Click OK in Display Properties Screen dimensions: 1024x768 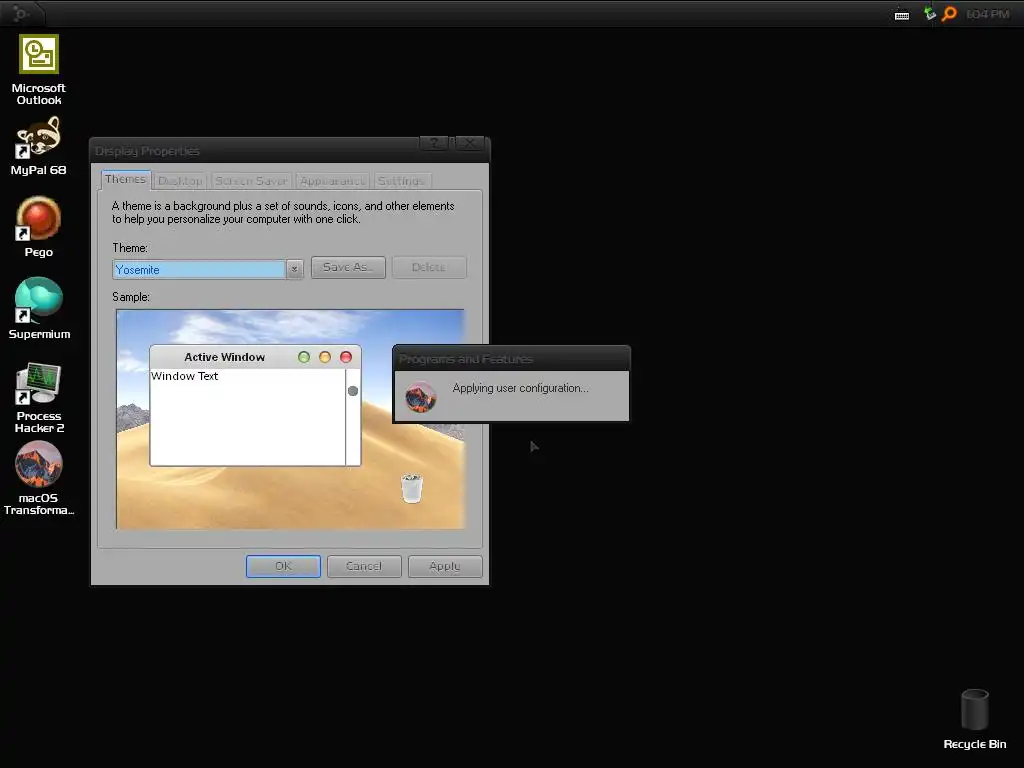tap(283, 566)
